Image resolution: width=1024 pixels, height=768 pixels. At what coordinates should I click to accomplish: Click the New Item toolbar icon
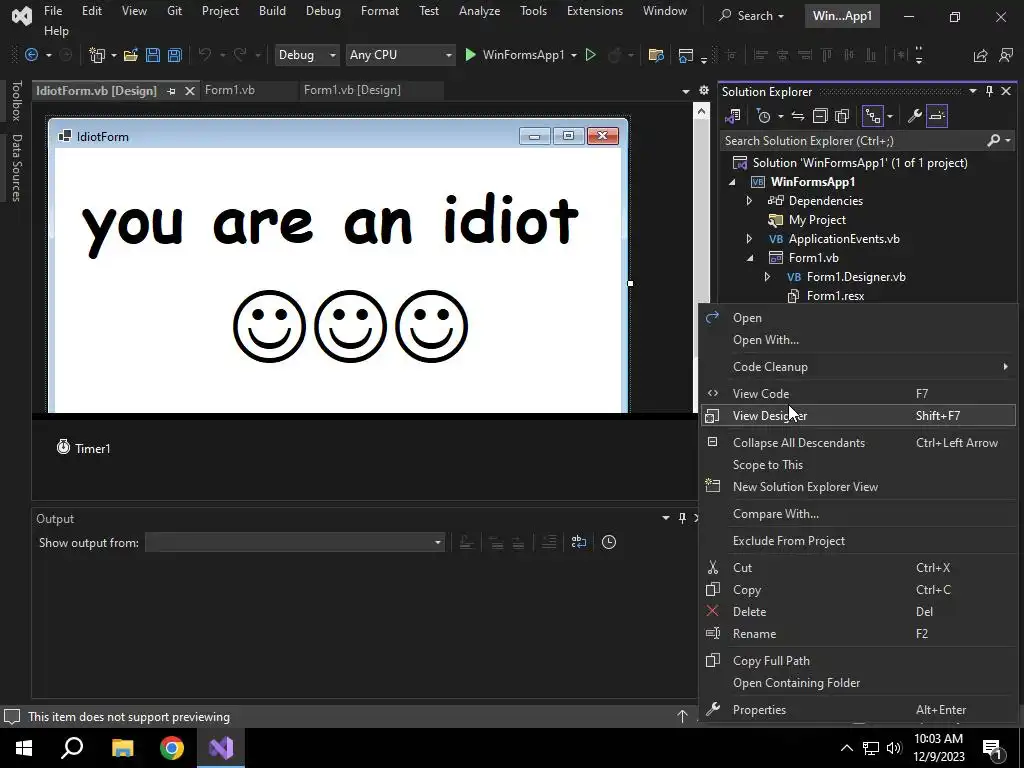click(x=97, y=56)
